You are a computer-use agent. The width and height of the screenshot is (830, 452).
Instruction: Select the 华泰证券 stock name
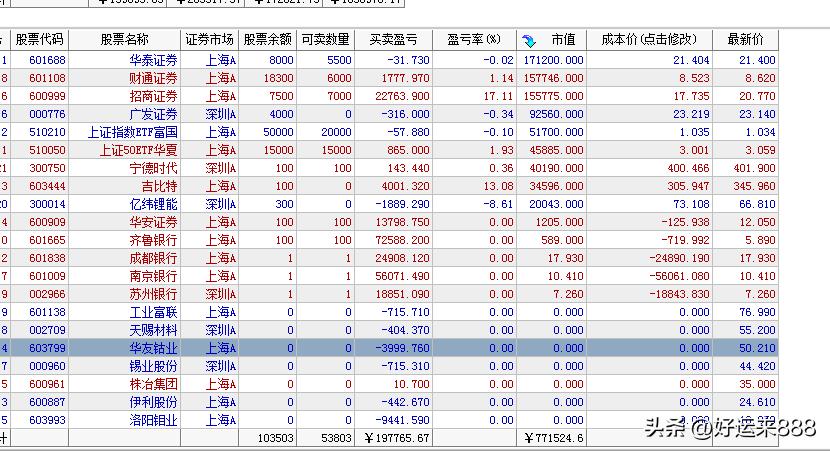[154, 60]
